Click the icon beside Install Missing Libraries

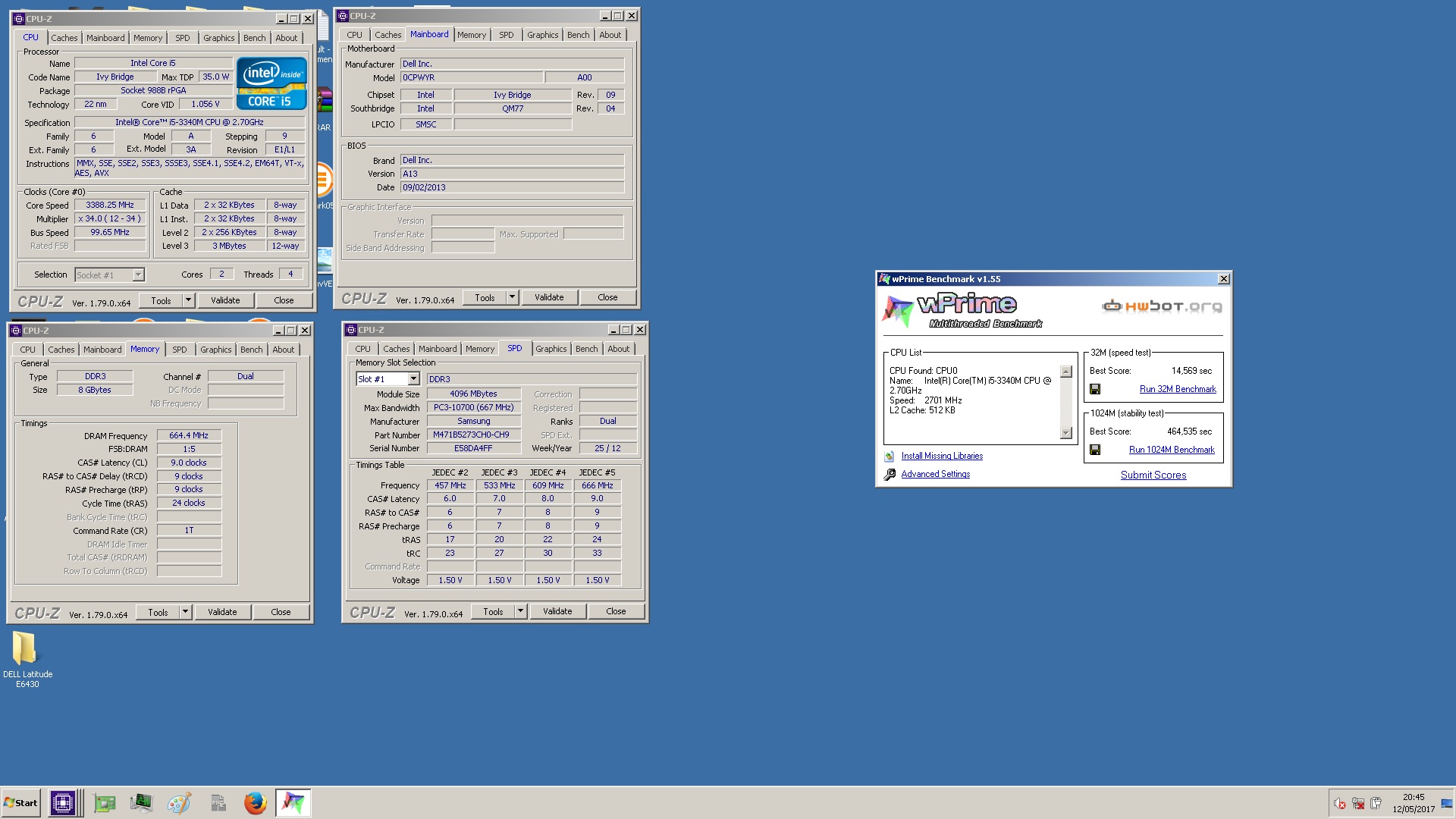tap(890, 456)
